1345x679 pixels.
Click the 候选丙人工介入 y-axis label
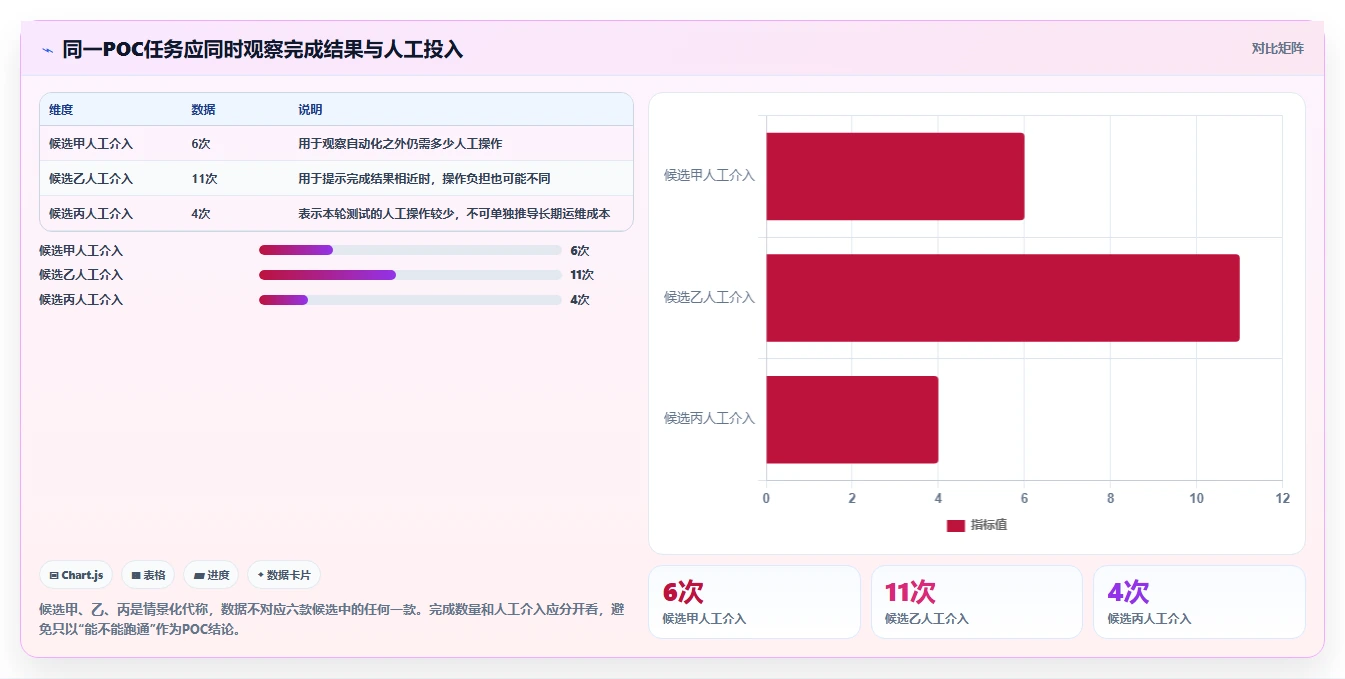[709, 418]
